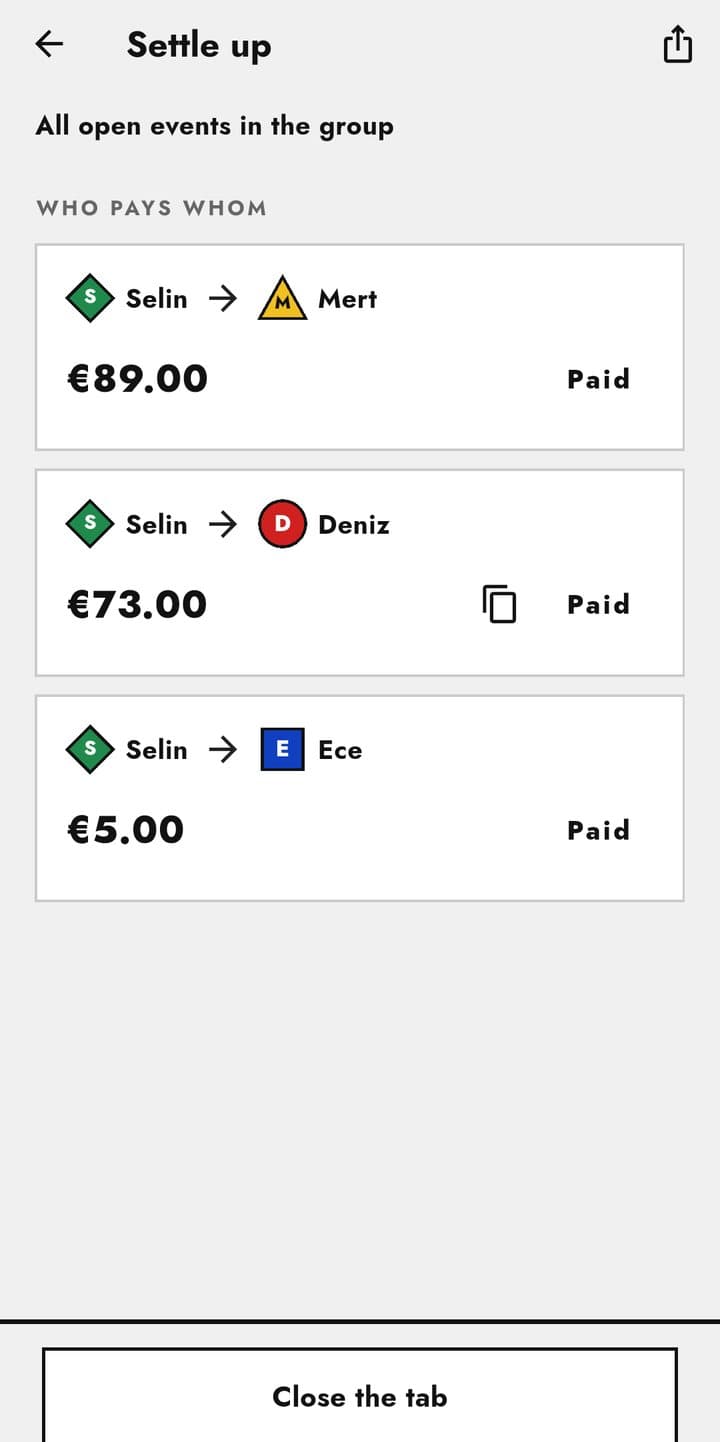Screen dimensions: 720x1442
Task: Tap the Mert recipient name
Action: tap(348, 298)
